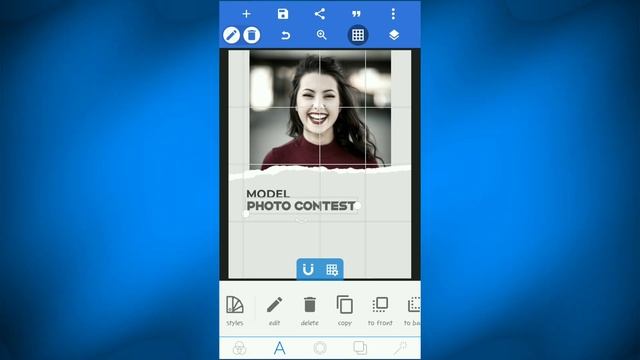640x360 pixels.
Task: Open the quotes icon
Action: (x=356, y=14)
